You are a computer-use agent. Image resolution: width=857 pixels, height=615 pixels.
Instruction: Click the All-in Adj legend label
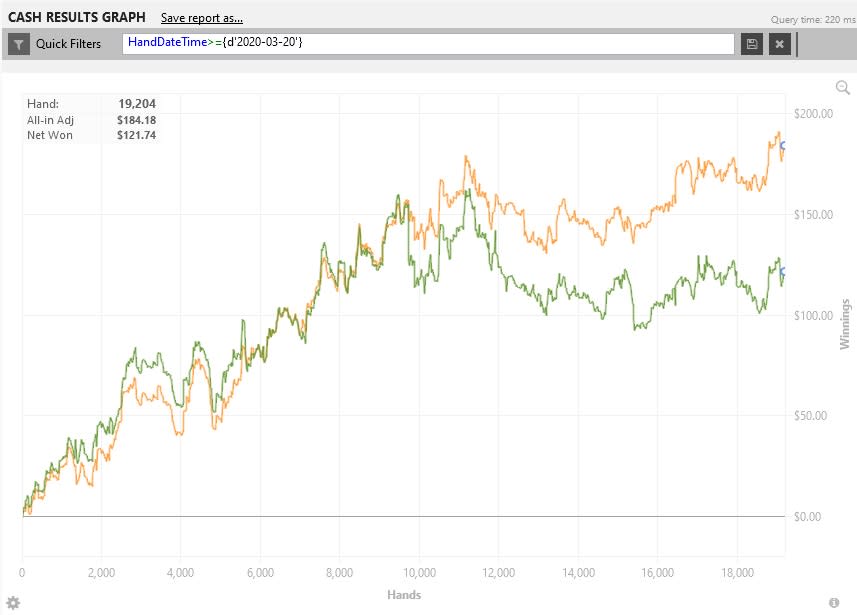tap(50, 120)
